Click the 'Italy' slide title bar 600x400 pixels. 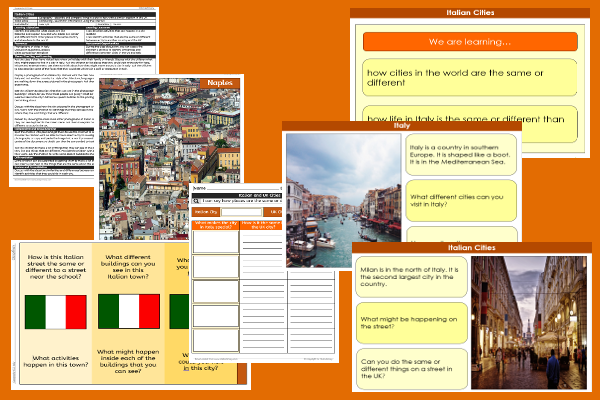tap(402, 126)
